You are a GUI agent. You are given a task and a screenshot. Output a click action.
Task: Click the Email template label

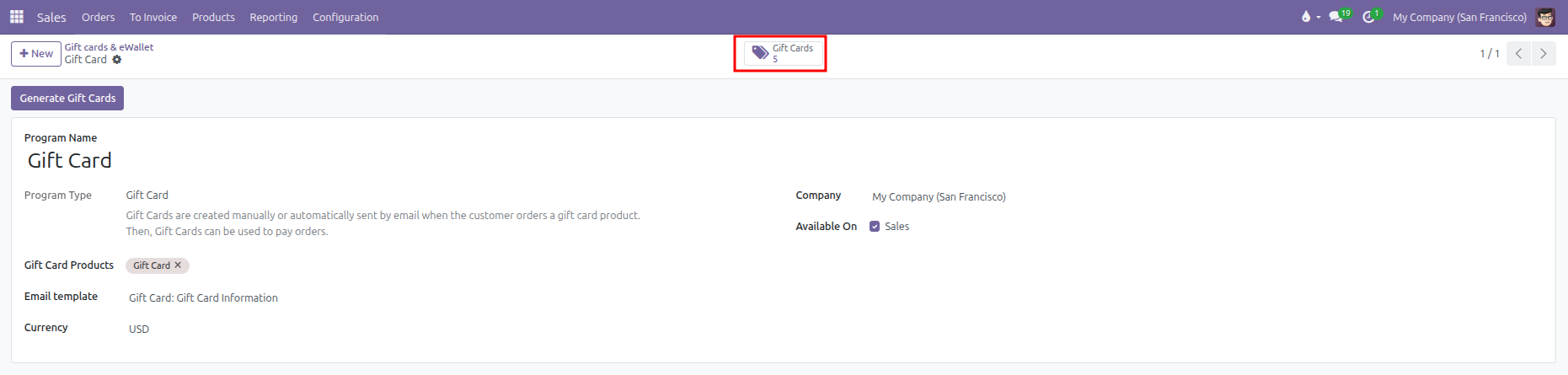tap(61, 296)
